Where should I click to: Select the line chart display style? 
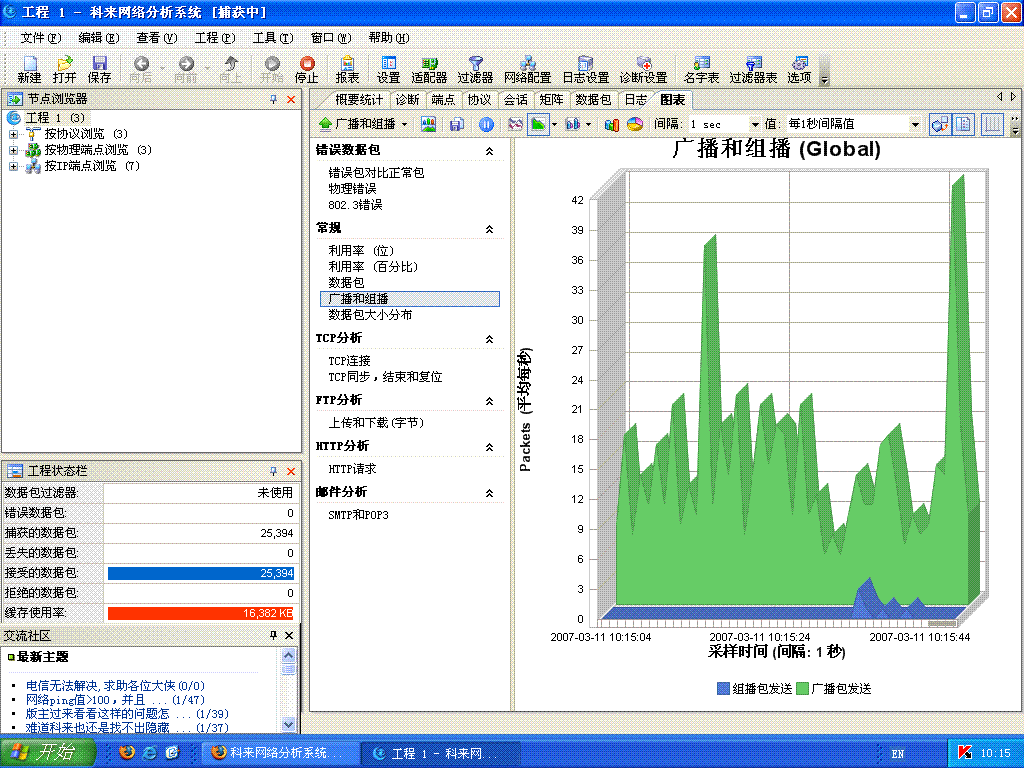518,123
